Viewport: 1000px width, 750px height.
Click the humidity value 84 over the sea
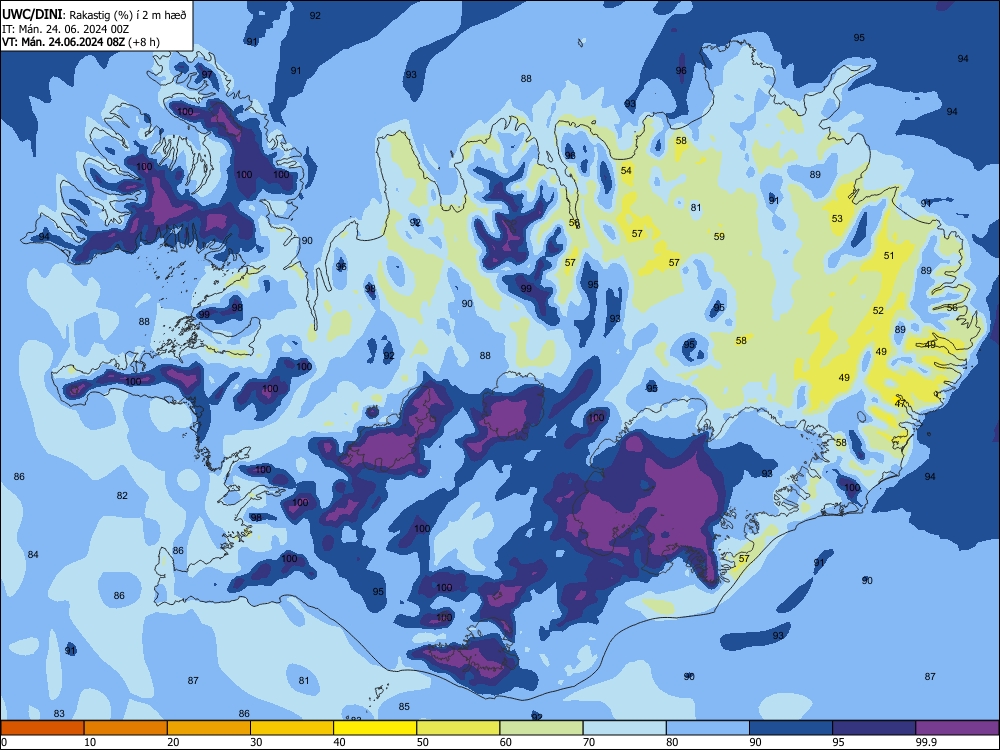(33, 555)
